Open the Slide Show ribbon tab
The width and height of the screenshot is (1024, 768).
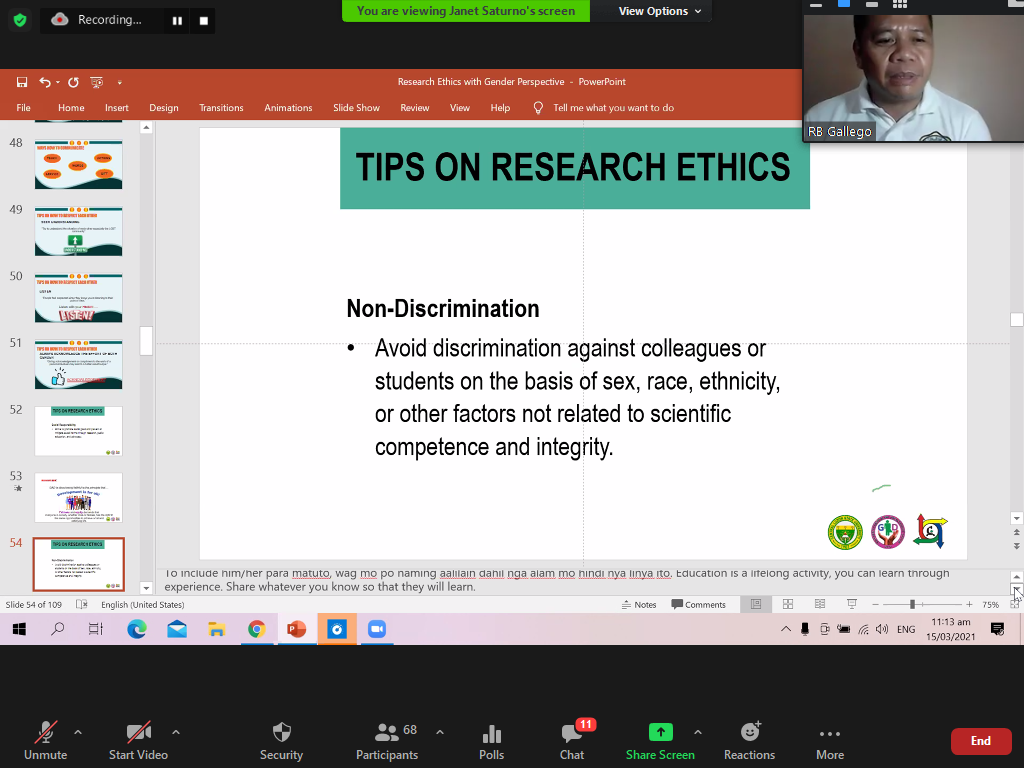point(356,108)
